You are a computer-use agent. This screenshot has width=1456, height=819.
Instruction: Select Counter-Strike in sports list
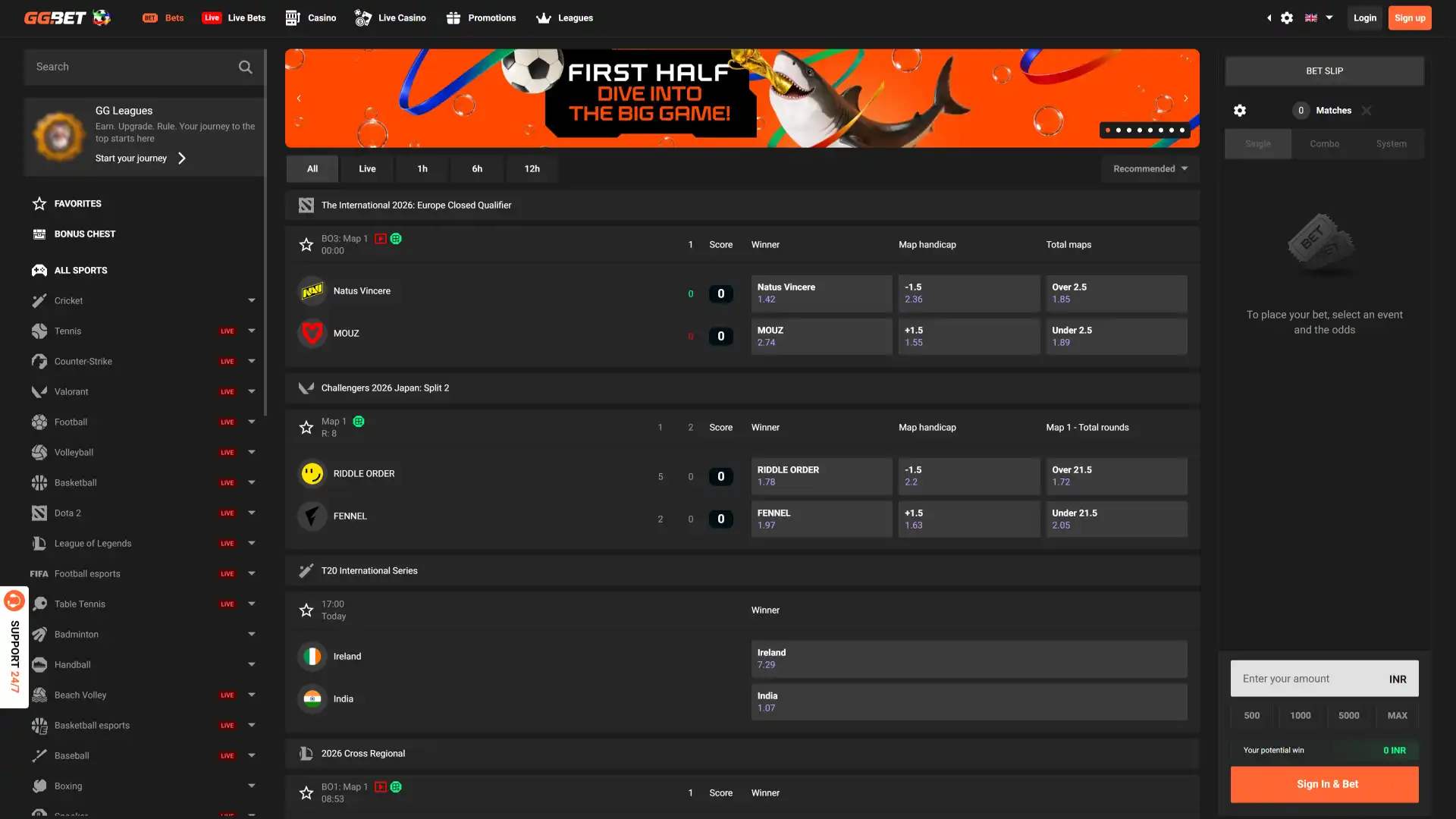click(83, 361)
